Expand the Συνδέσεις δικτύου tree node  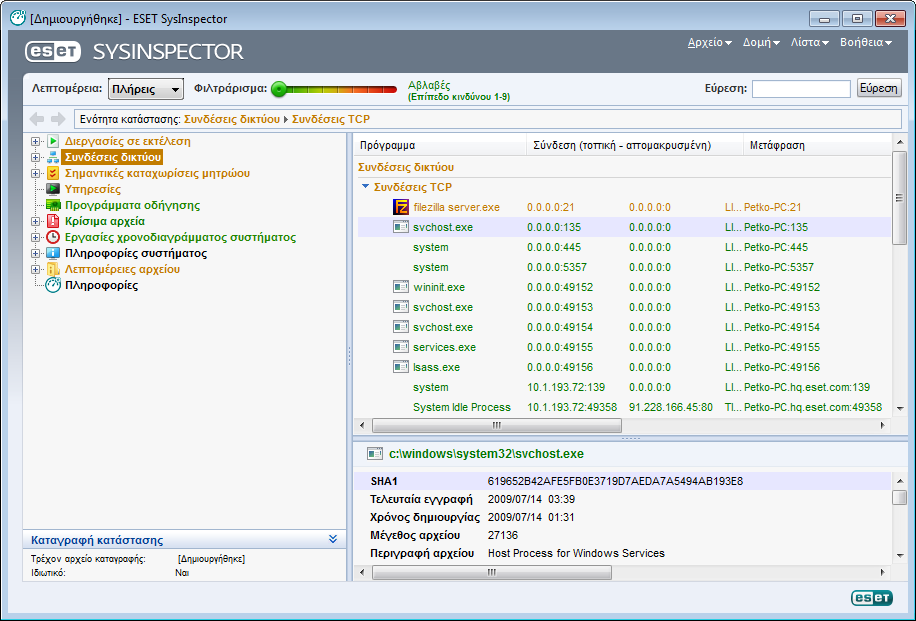[36, 157]
